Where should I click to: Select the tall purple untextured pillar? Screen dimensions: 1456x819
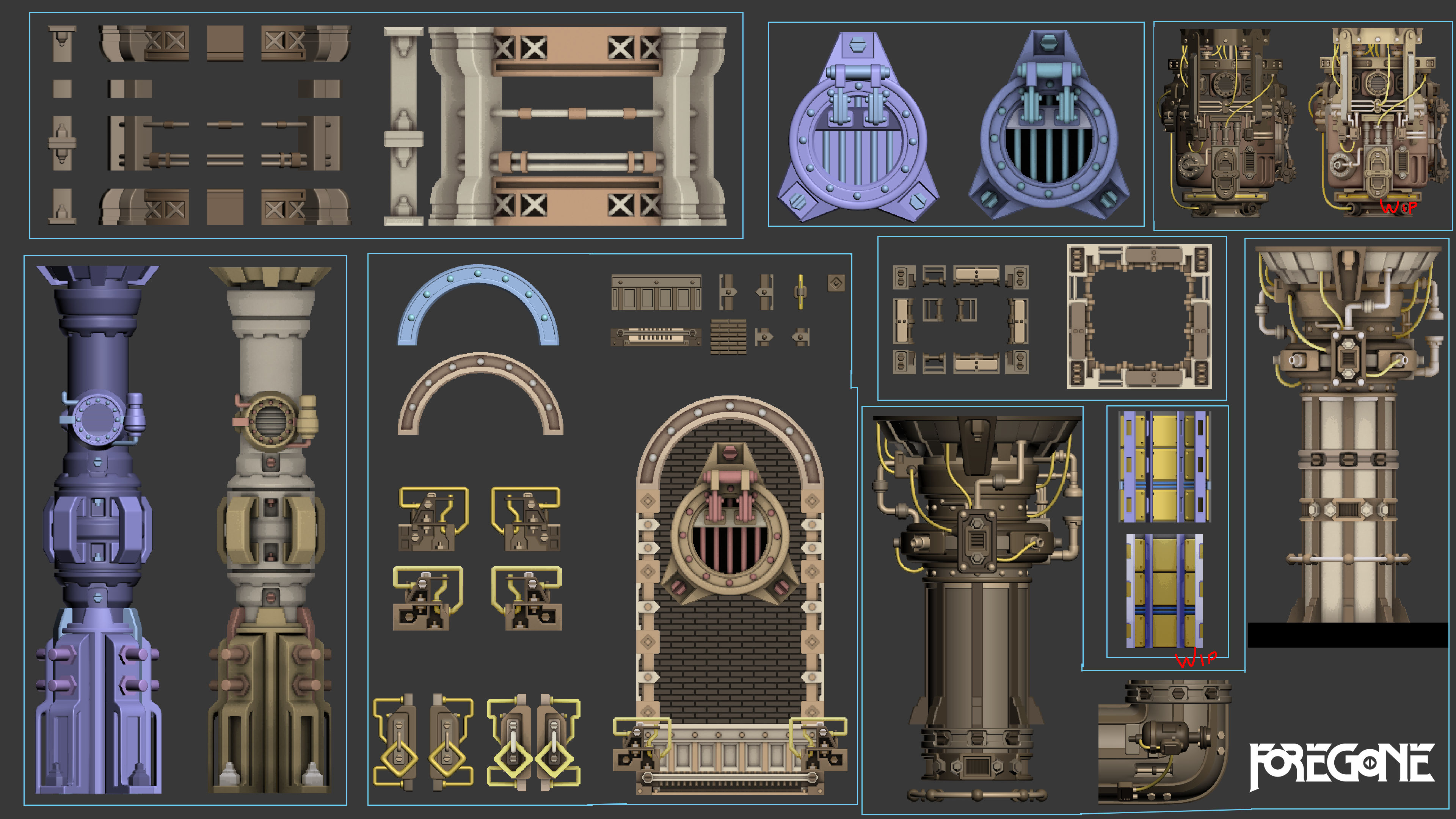[x=98, y=530]
